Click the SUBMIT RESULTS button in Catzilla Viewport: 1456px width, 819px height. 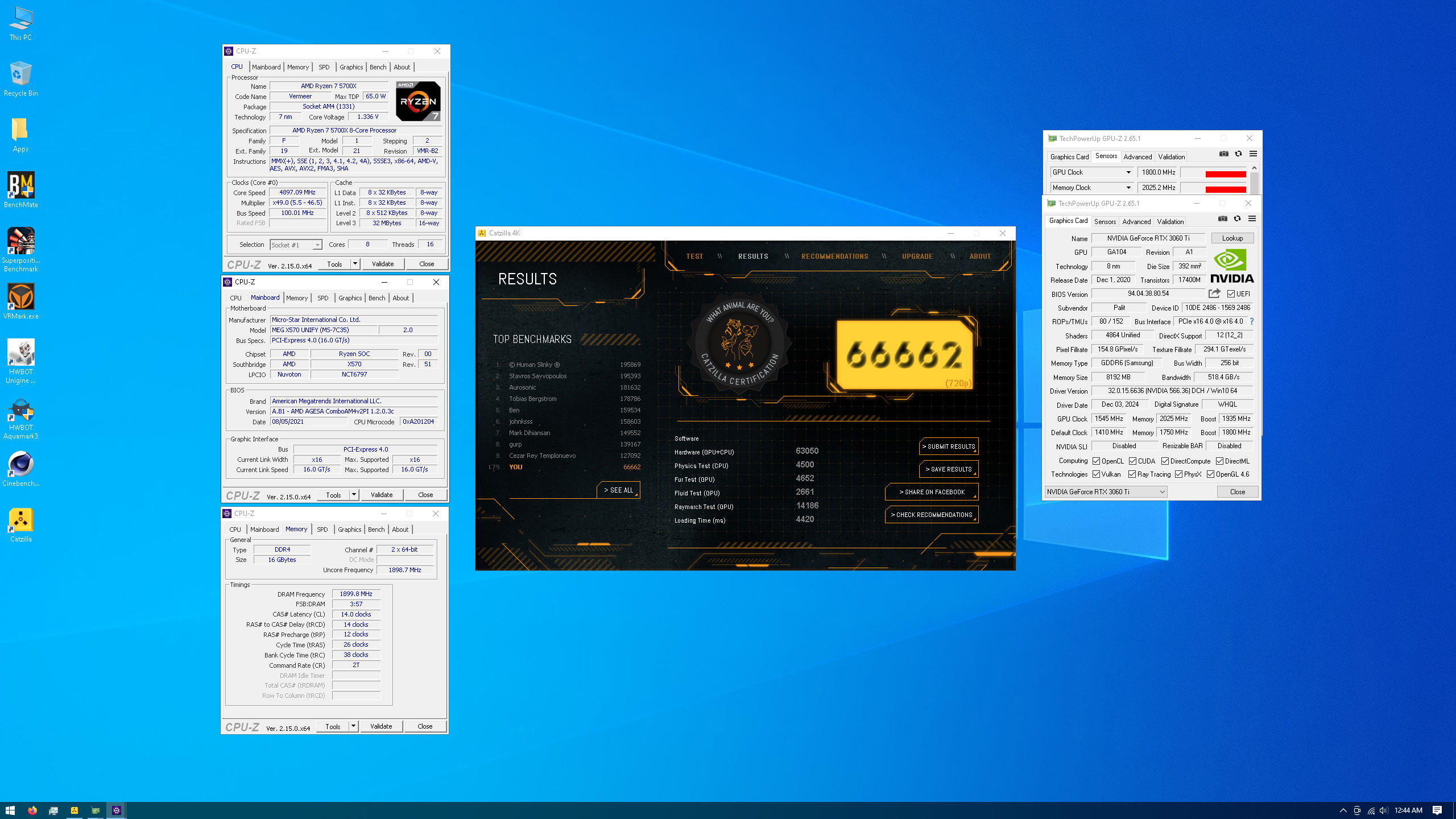tap(948, 446)
